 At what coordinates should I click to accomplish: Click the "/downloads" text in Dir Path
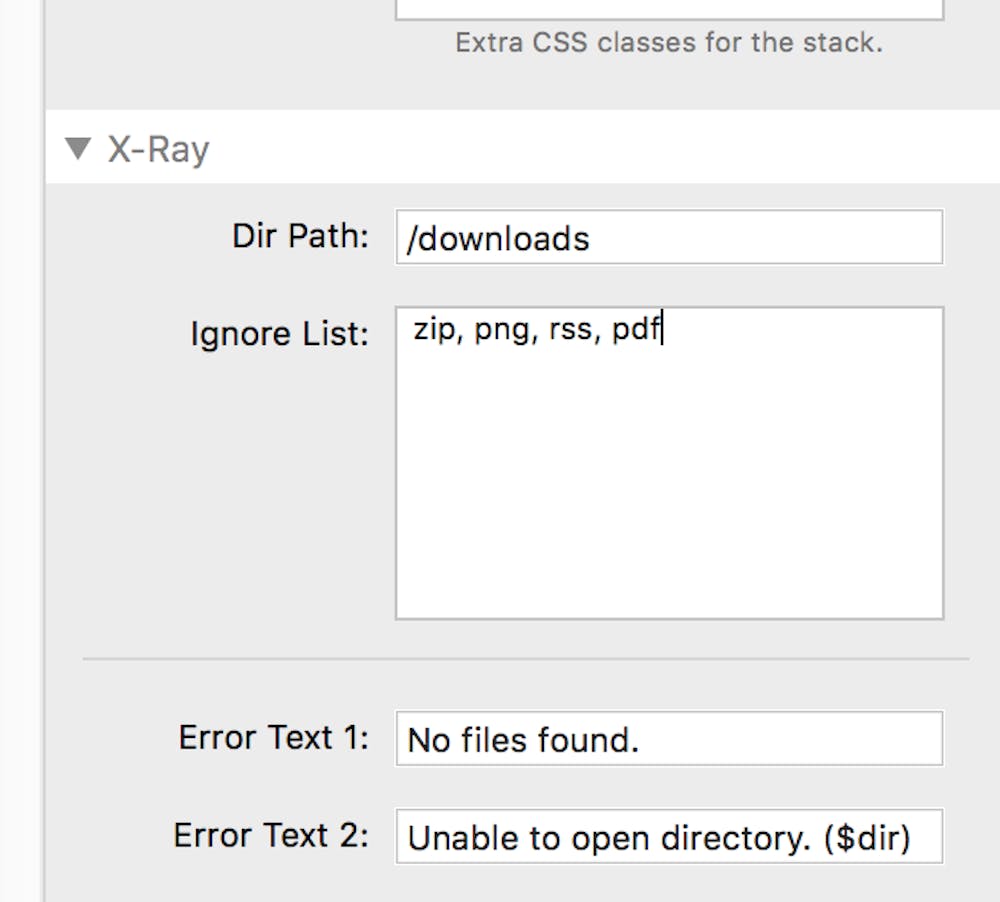497,238
